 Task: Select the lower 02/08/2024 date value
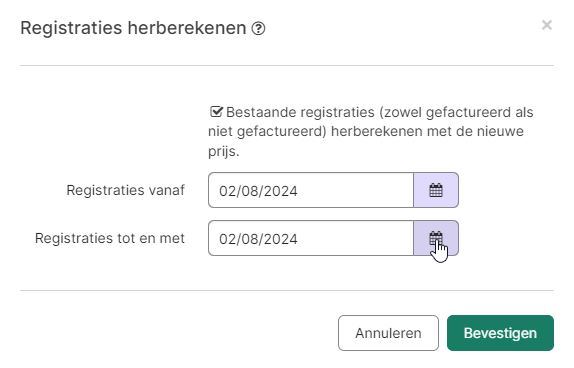click(x=258, y=239)
